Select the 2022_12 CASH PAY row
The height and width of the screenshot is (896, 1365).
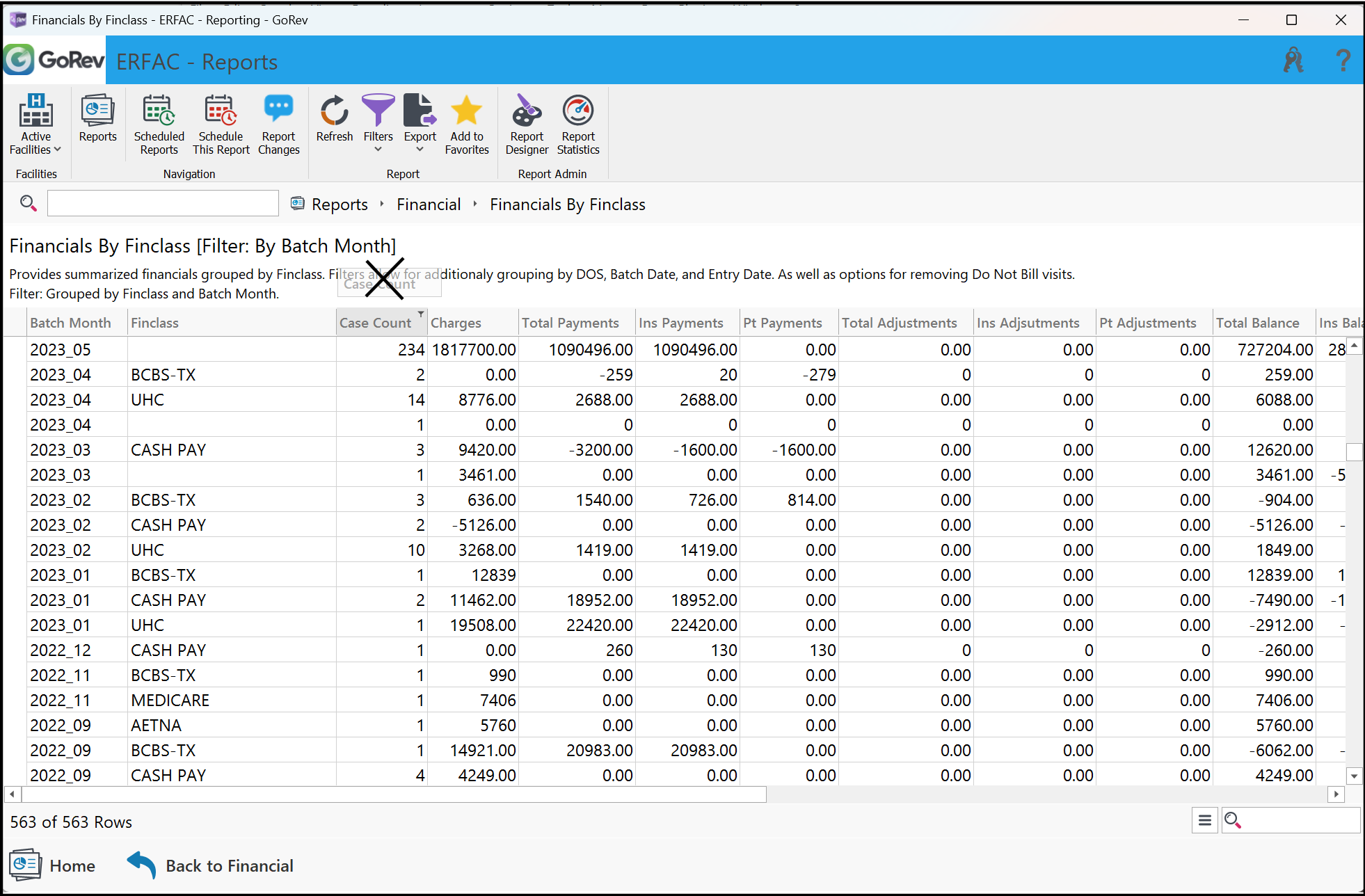(673, 650)
